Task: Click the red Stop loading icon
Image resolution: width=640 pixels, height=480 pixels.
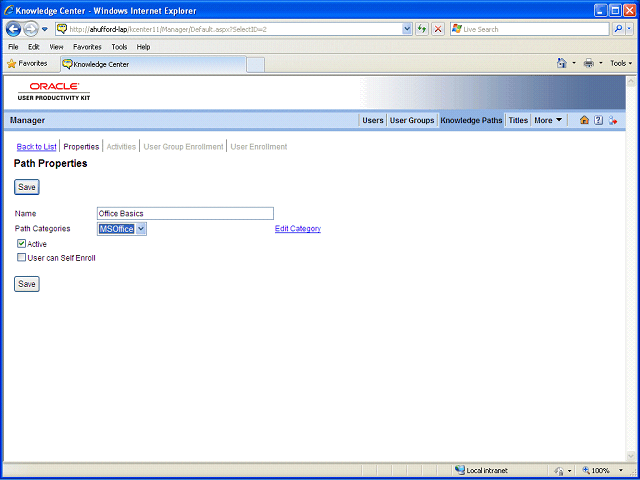Action: pos(438,29)
